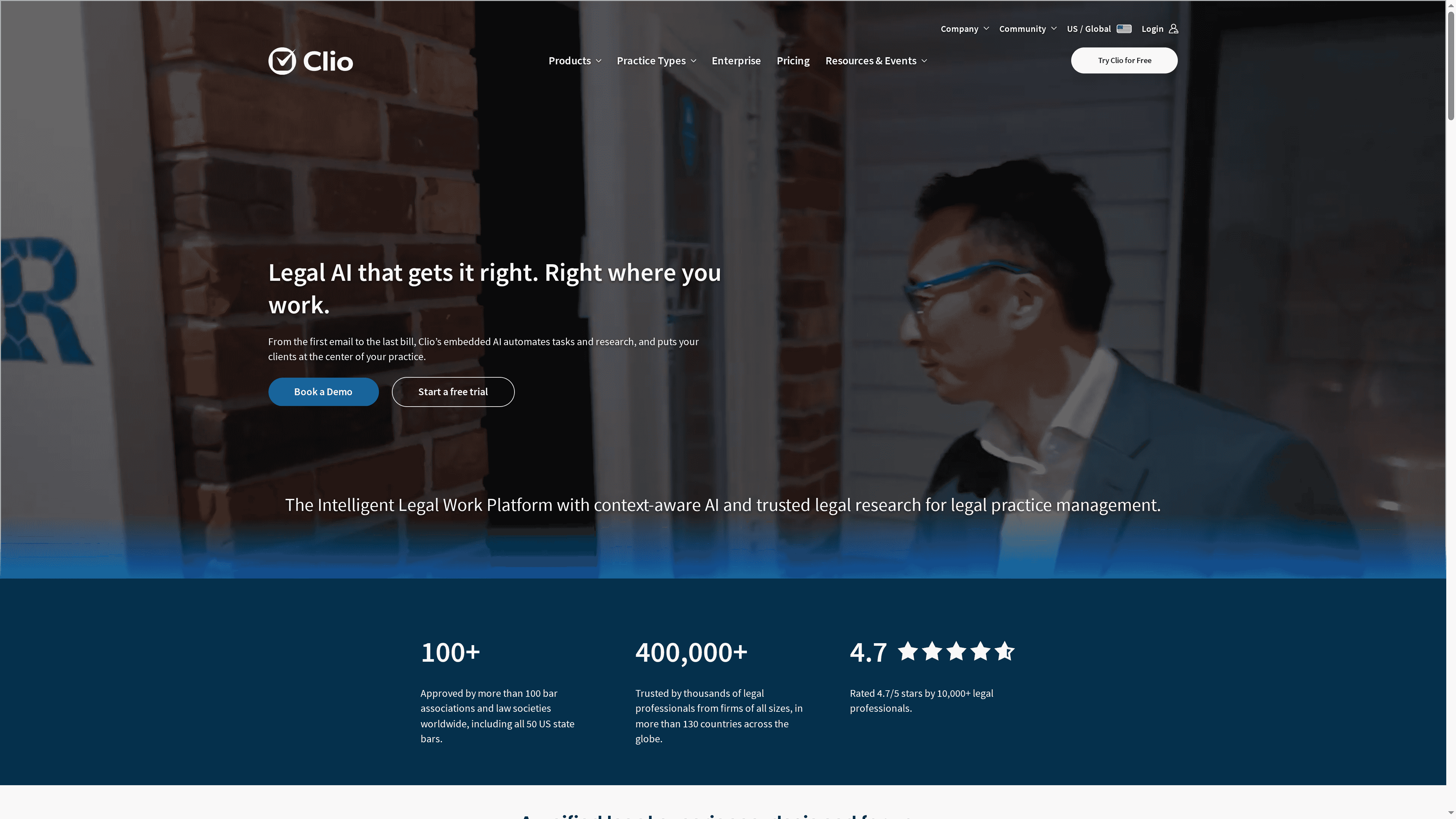Image resolution: width=1456 pixels, height=819 pixels.
Task: Select the US / Global region link
Action: tap(1089, 29)
